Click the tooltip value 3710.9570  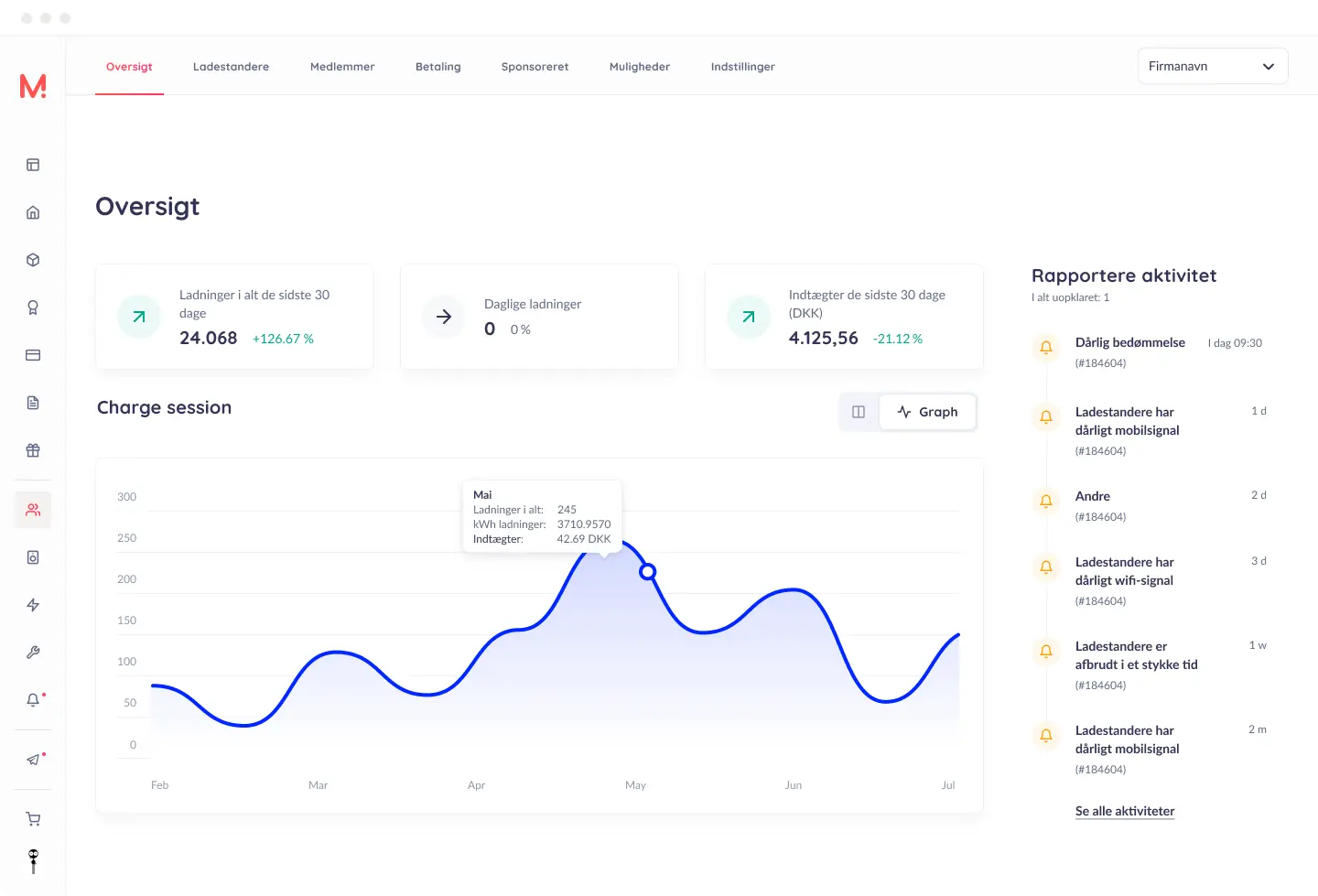point(584,524)
